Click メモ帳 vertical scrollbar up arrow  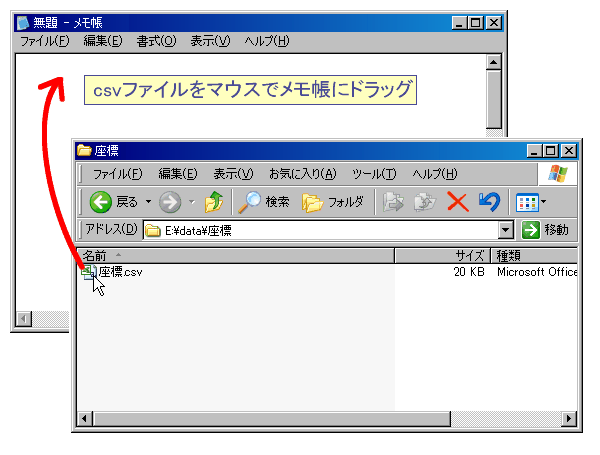tap(494, 62)
